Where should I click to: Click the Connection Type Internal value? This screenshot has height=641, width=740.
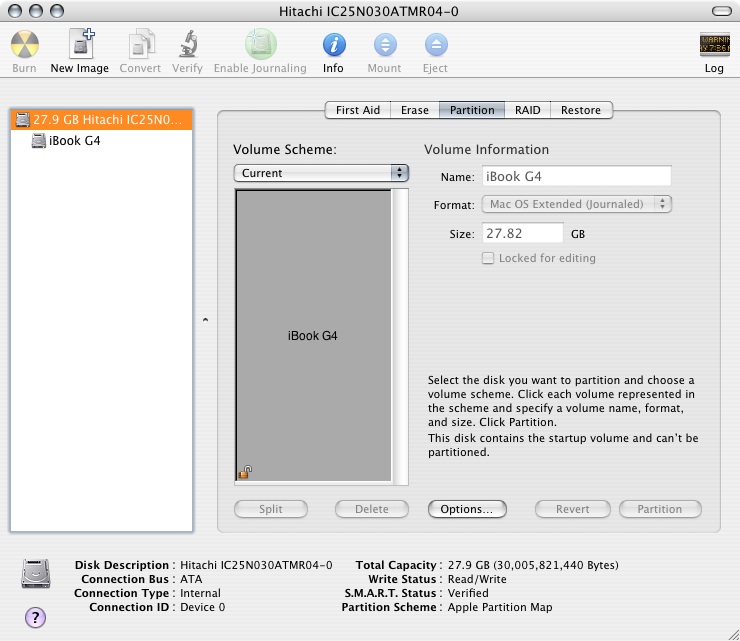point(200,593)
